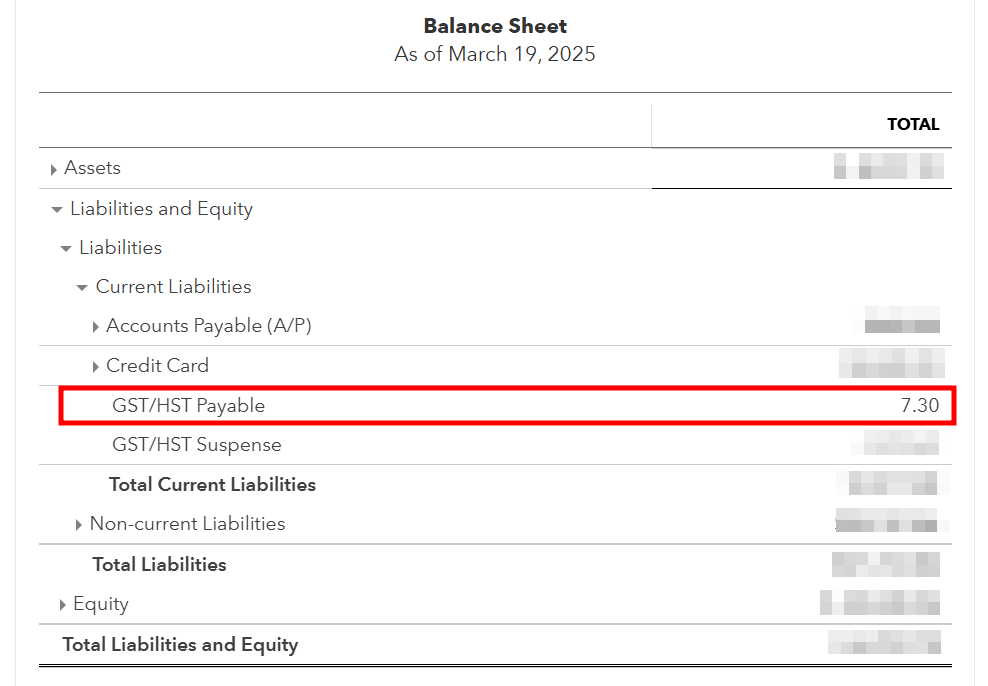Screen dimensions: 988x686
Task: Open the Assets total amount
Action: (888, 167)
